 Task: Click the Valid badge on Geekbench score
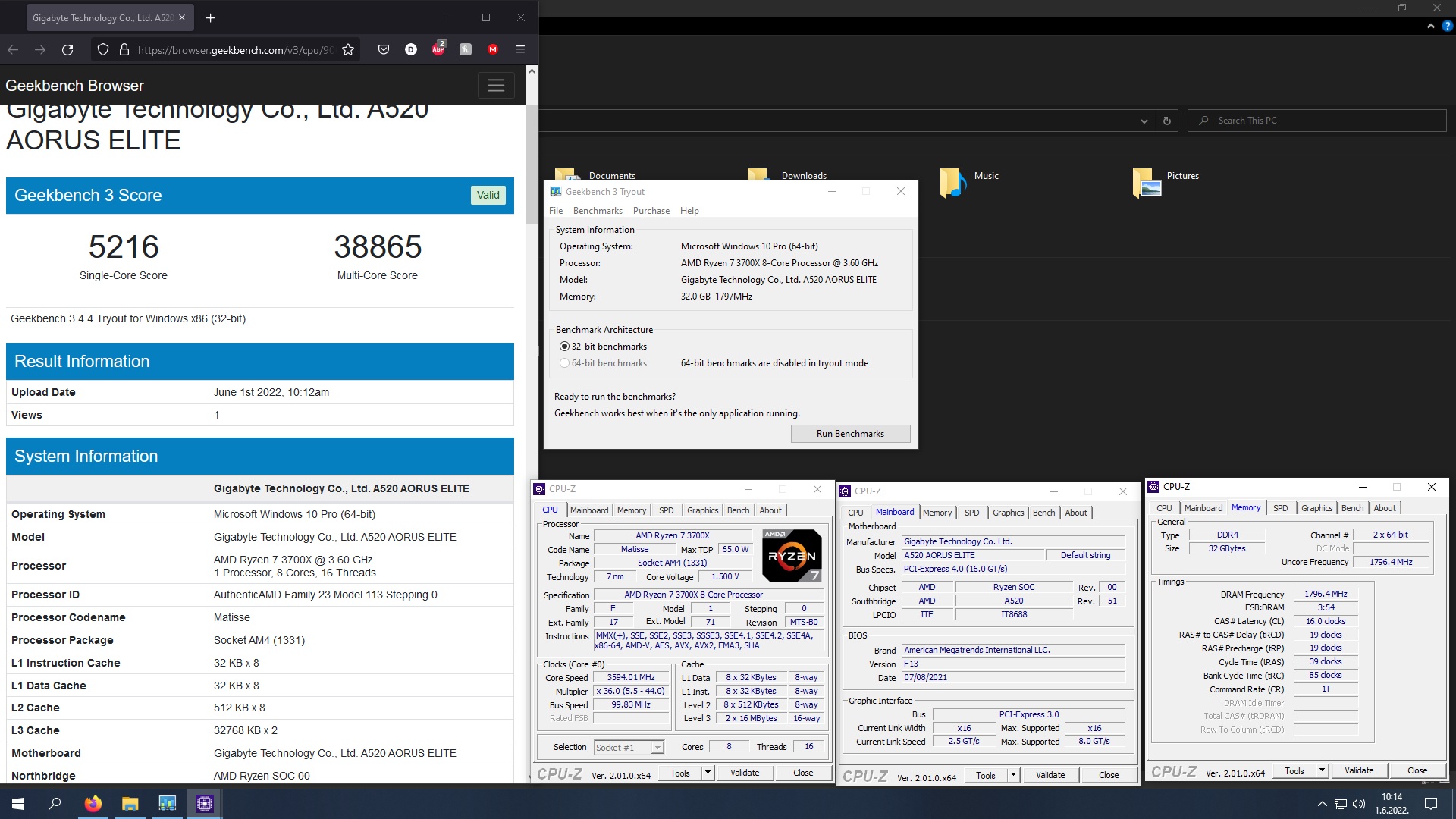pos(488,195)
